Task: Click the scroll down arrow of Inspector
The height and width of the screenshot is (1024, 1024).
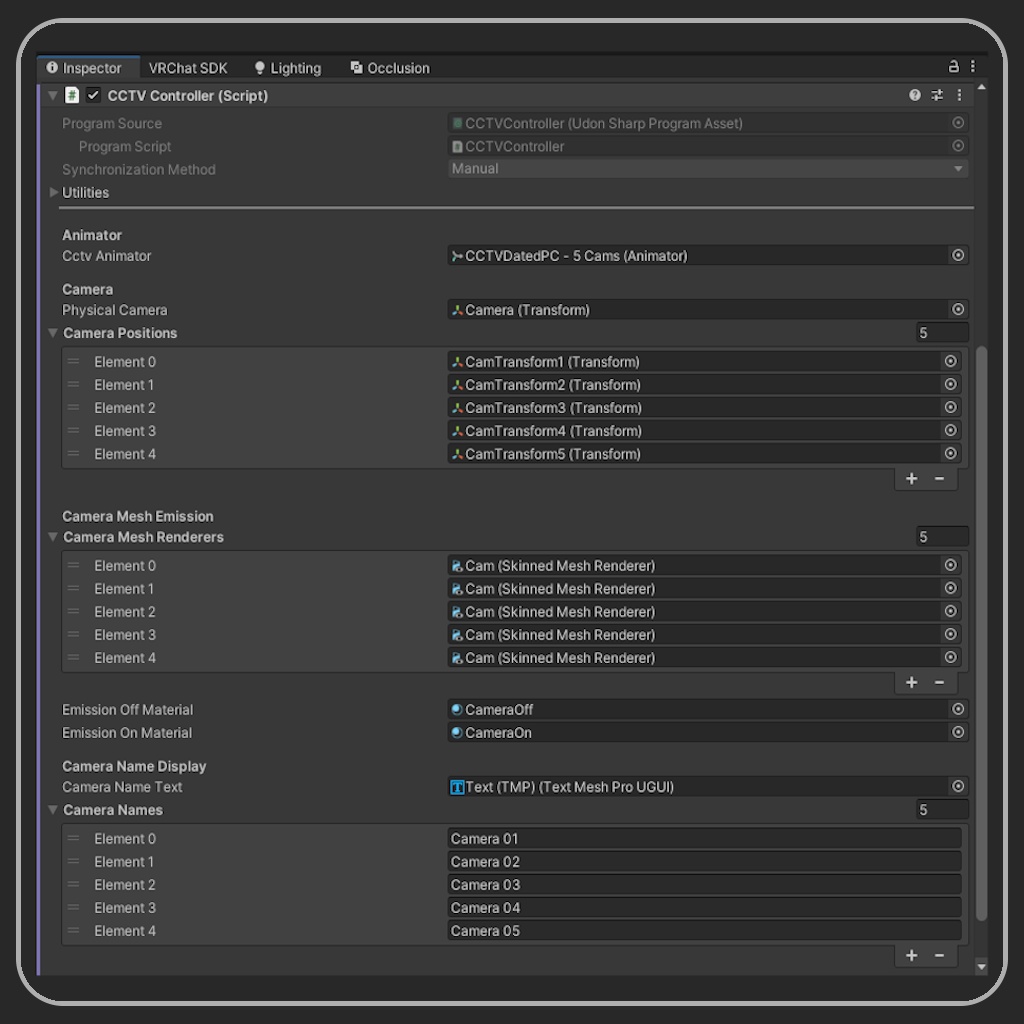Action: [x=981, y=966]
